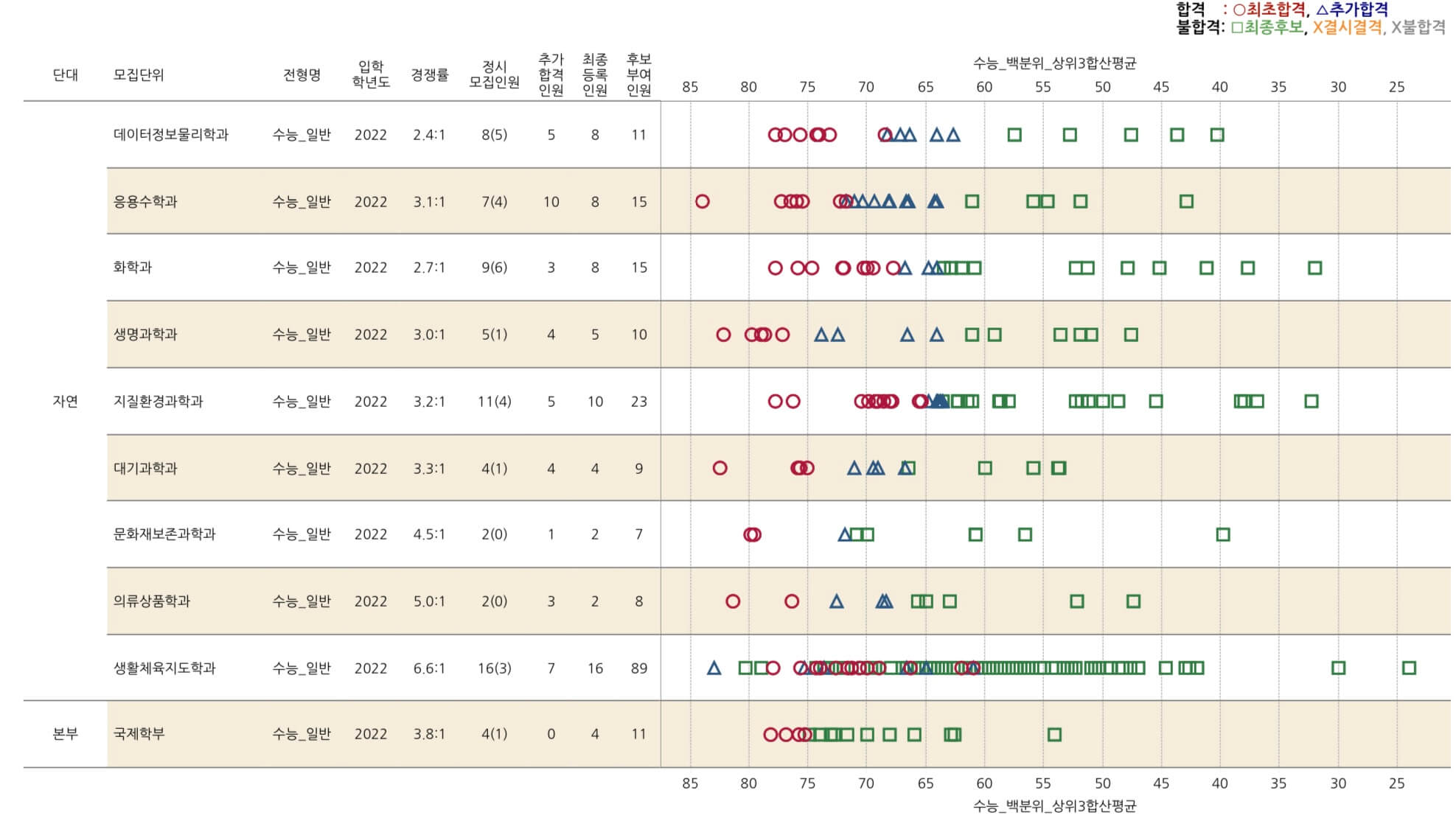Click the 11(4) 정시 모집인원 cell
Viewport: 1456px width, 821px height.
[494, 402]
